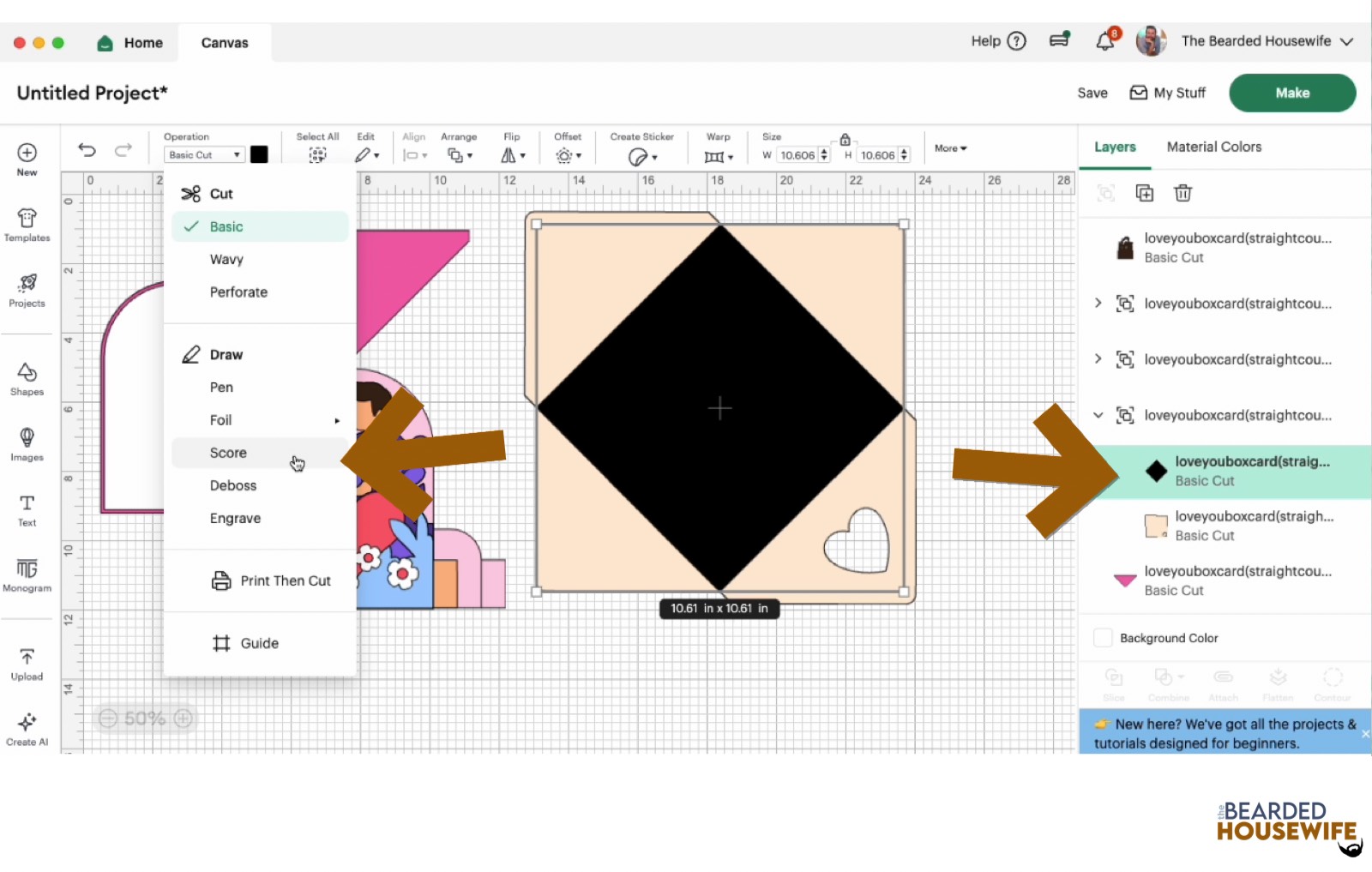The image size is (1372, 872).
Task: Switch to Material Colors tab
Action: [x=1213, y=147]
